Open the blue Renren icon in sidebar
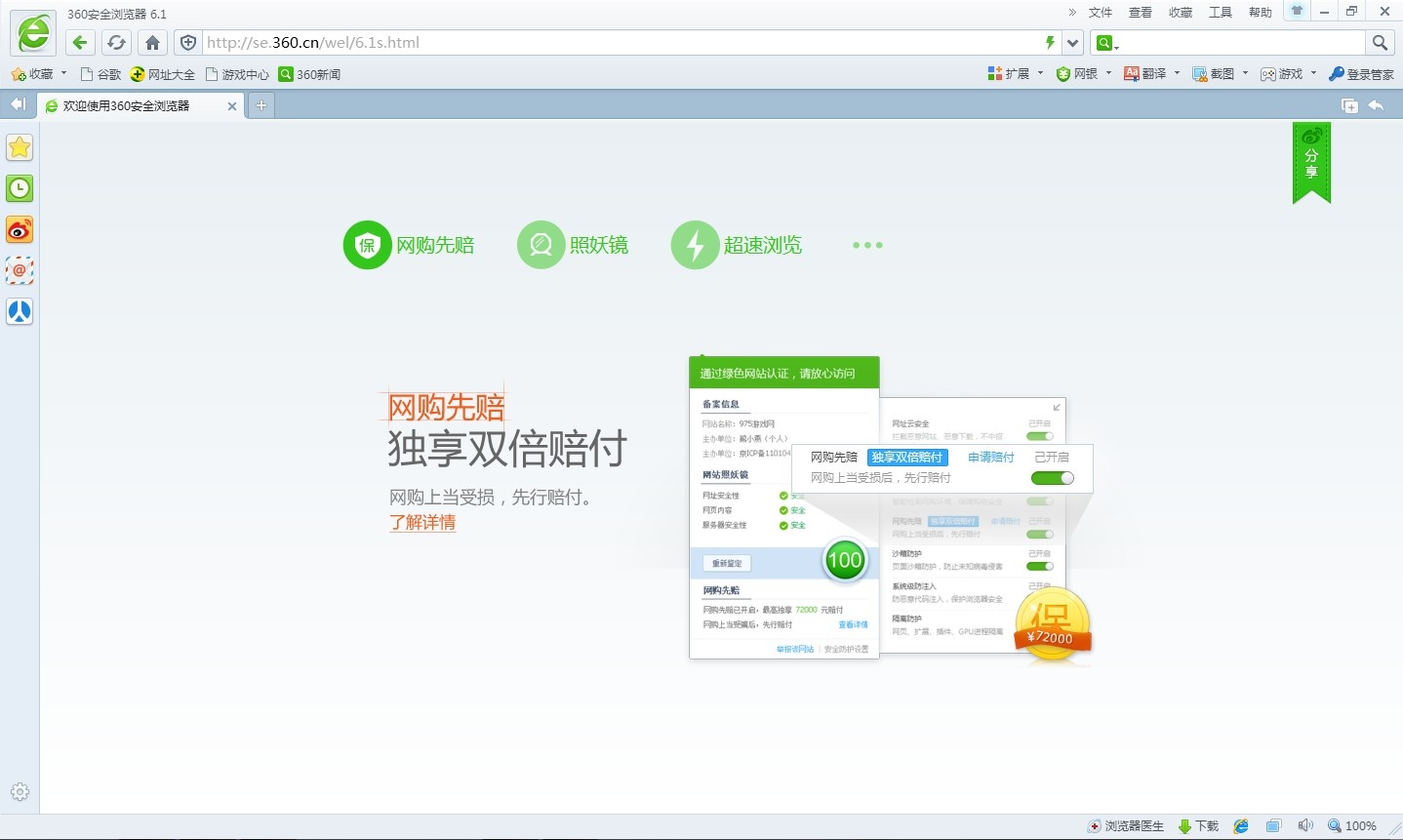1403x840 pixels. click(x=20, y=311)
